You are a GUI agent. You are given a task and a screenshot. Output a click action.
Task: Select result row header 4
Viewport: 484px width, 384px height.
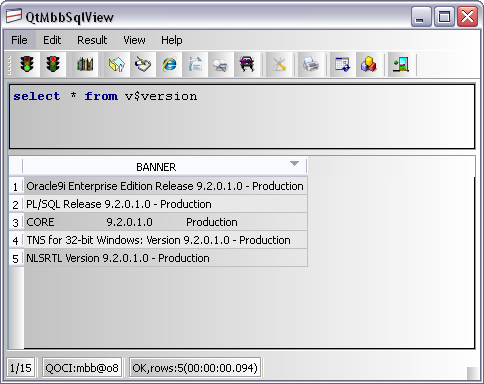pos(16,240)
